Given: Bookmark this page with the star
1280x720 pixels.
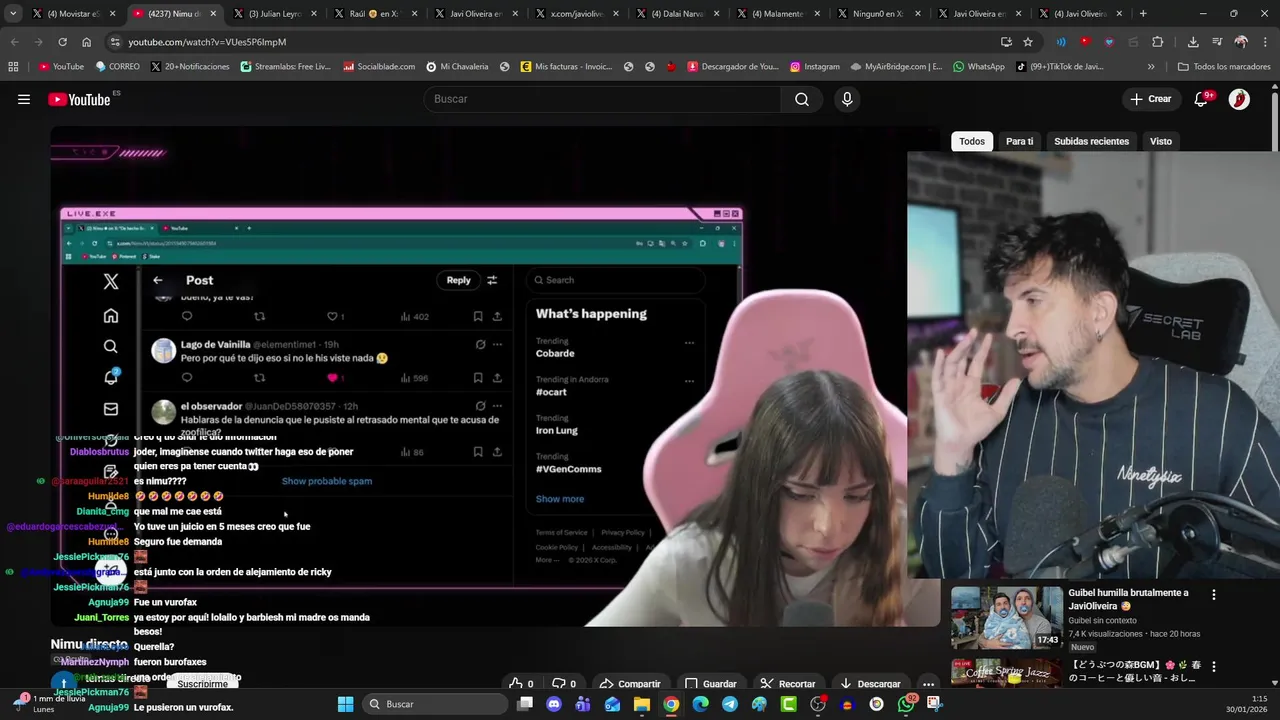Looking at the screenshot, I should (x=1028, y=42).
